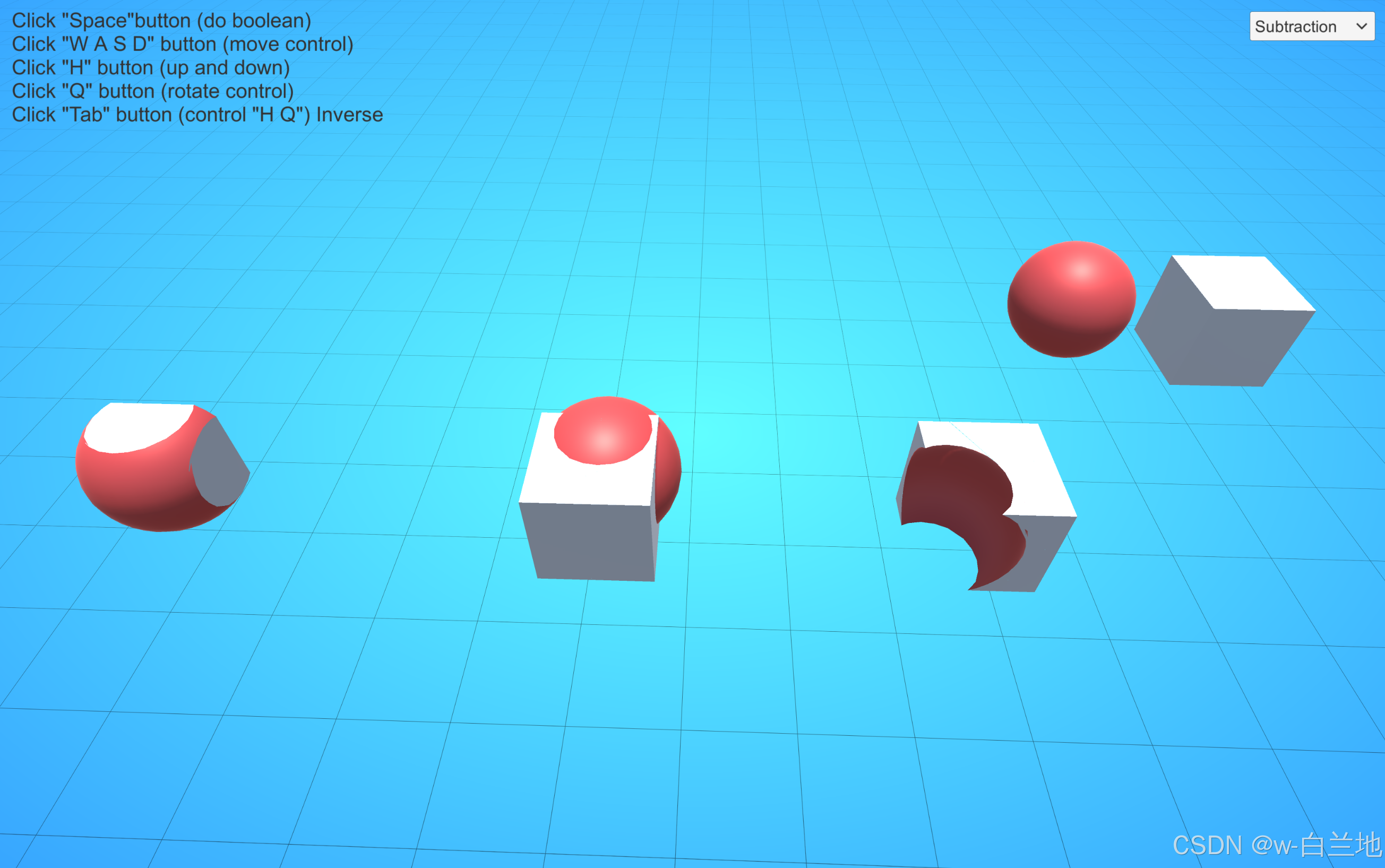Click the top white face of uncut cube
Image resolution: width=1385 pixels, height=868 pixels.
pos(1243,282)
